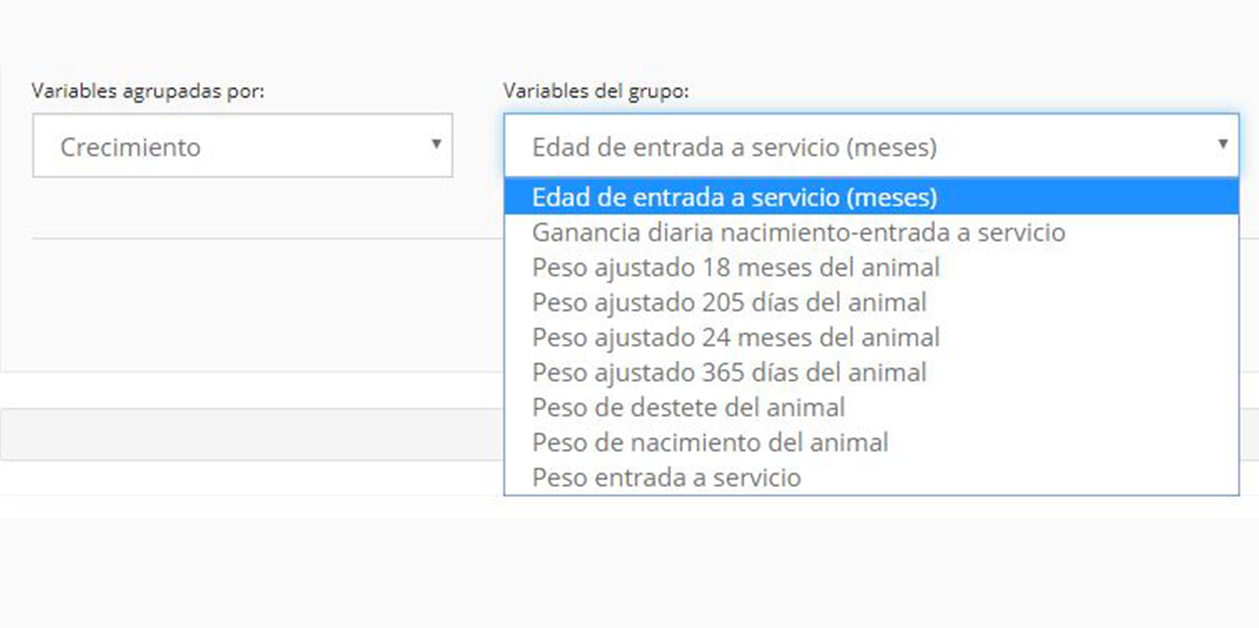The width and height of the screenshot is (1259, 628).
Task: Pick Peso ajustado 205 días del animal
Action: (871, 302)
